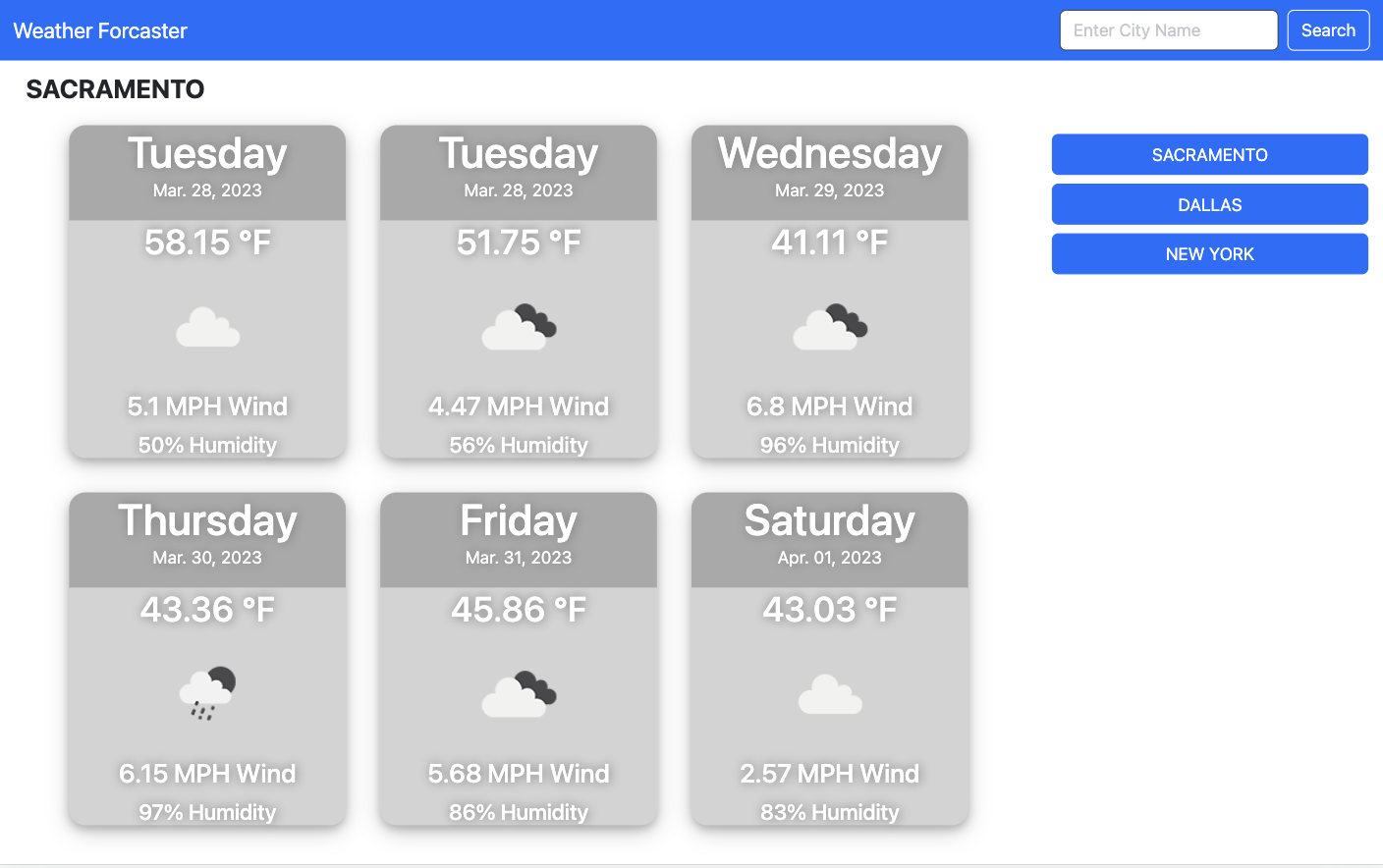Click the Weather Forcaster header title
1383x868 pixels.
pyautogui.click(x=100, y=30)
